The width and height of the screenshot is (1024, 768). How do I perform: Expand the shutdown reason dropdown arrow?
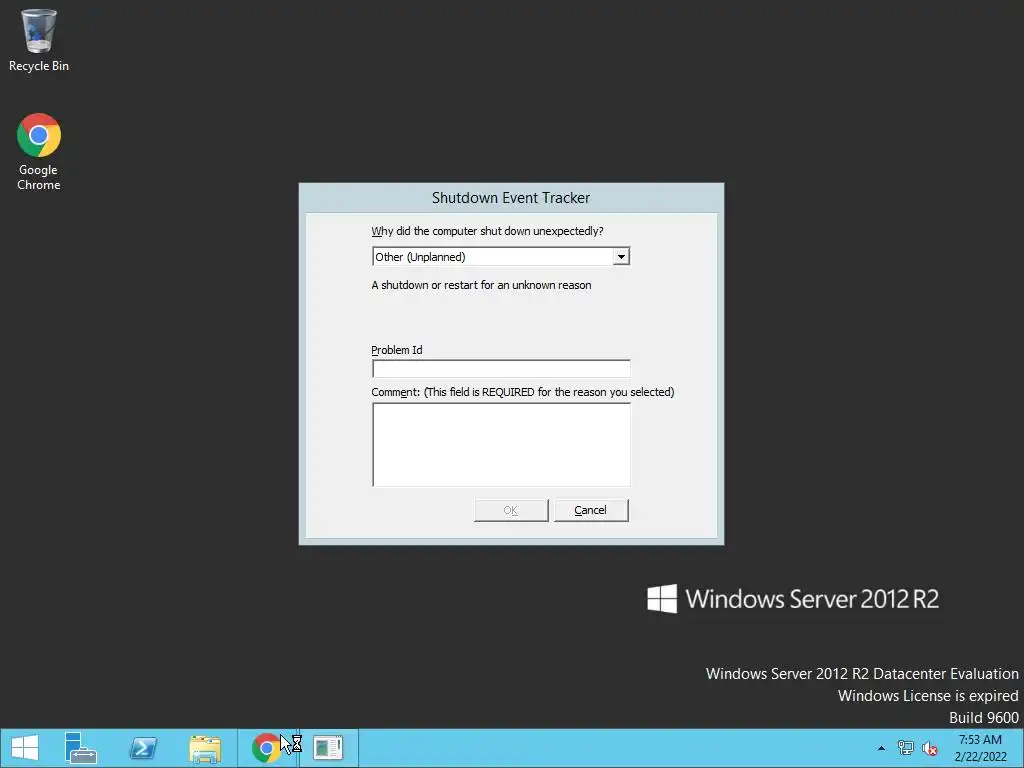tap(621, 257)
